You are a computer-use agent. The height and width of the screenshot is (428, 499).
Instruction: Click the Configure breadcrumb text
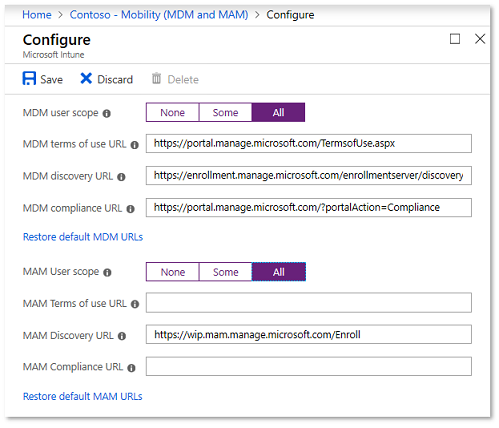pos(290,15)
